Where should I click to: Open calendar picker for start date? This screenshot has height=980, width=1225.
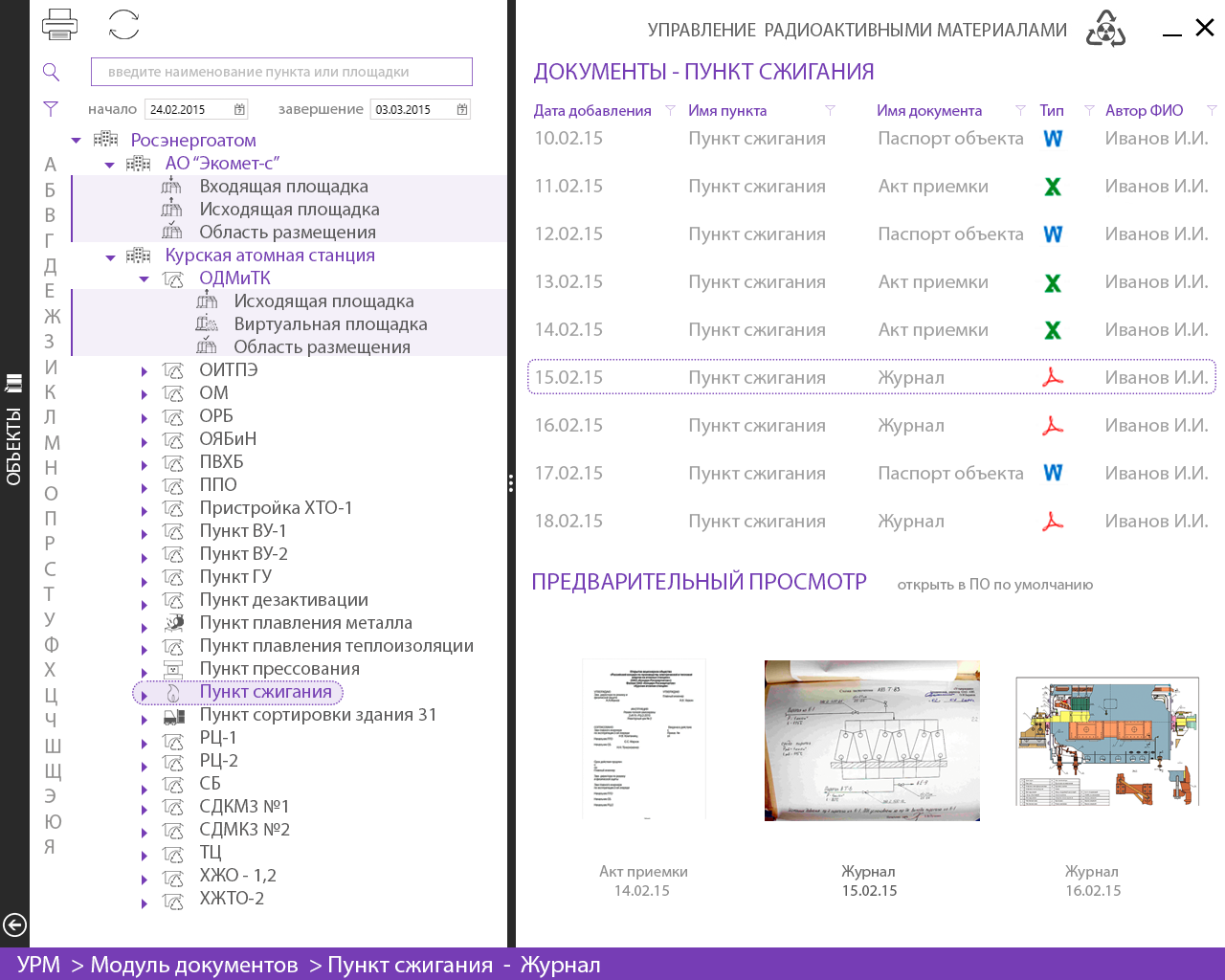tap(239, 110)
